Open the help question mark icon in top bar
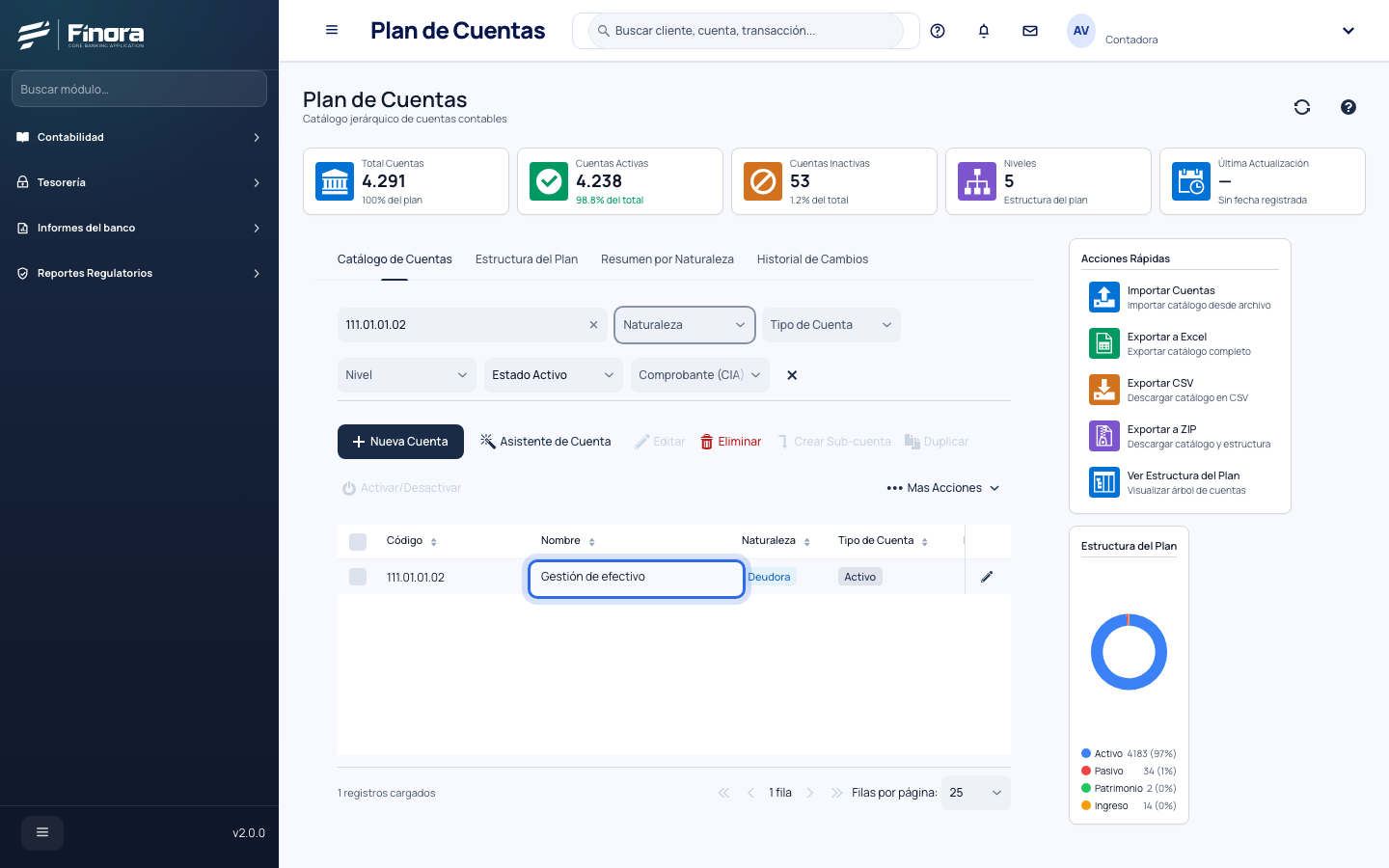Image resolution: width=1389 pixels, height=868 pixels. [x=938, y=31]
